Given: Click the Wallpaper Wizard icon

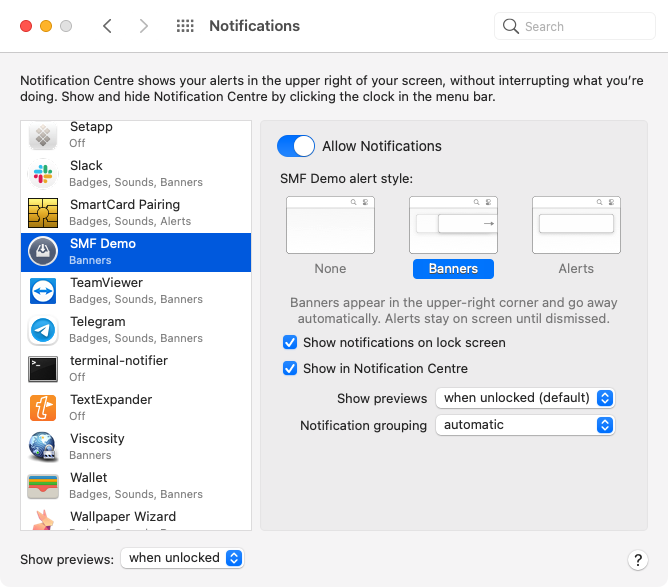Looking at the screenshot, I should [x=43, y=520].
